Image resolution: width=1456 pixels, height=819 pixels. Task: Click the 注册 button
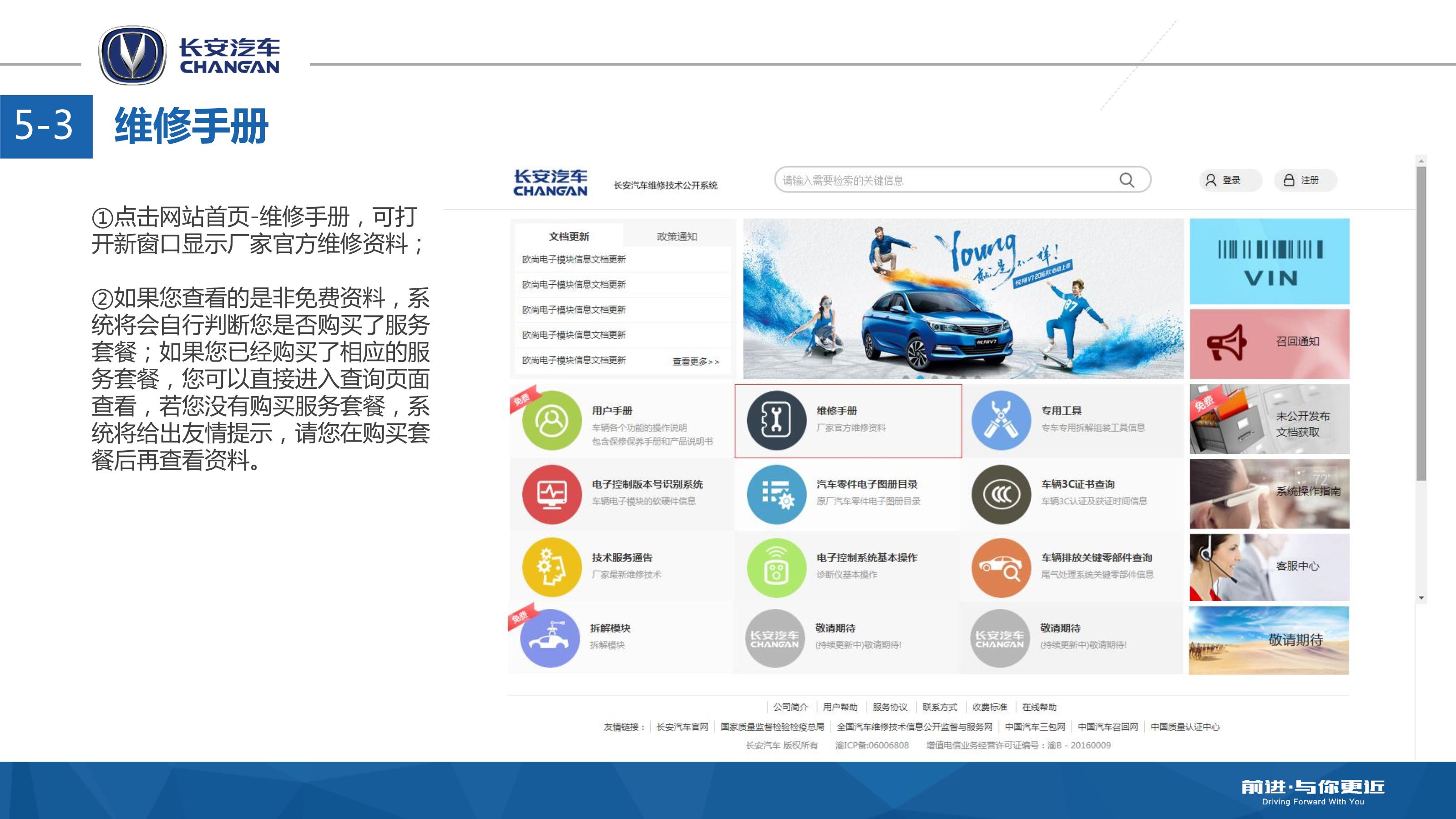(1305, 180)
